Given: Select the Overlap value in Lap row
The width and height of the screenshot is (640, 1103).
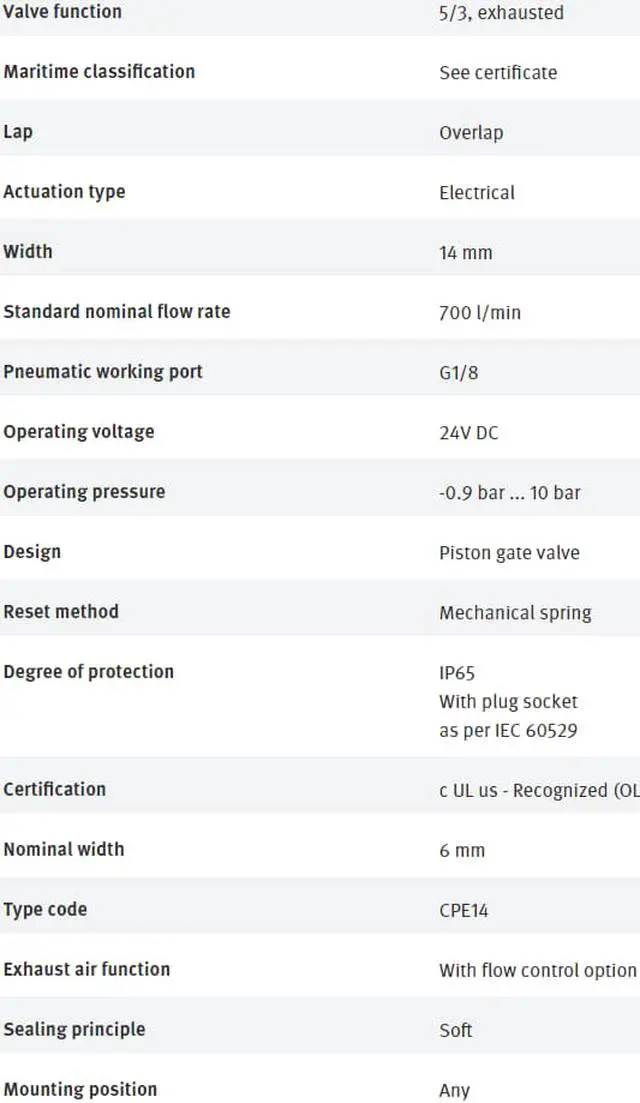Looking at the screenshot, I should click(x=471, y=132).
